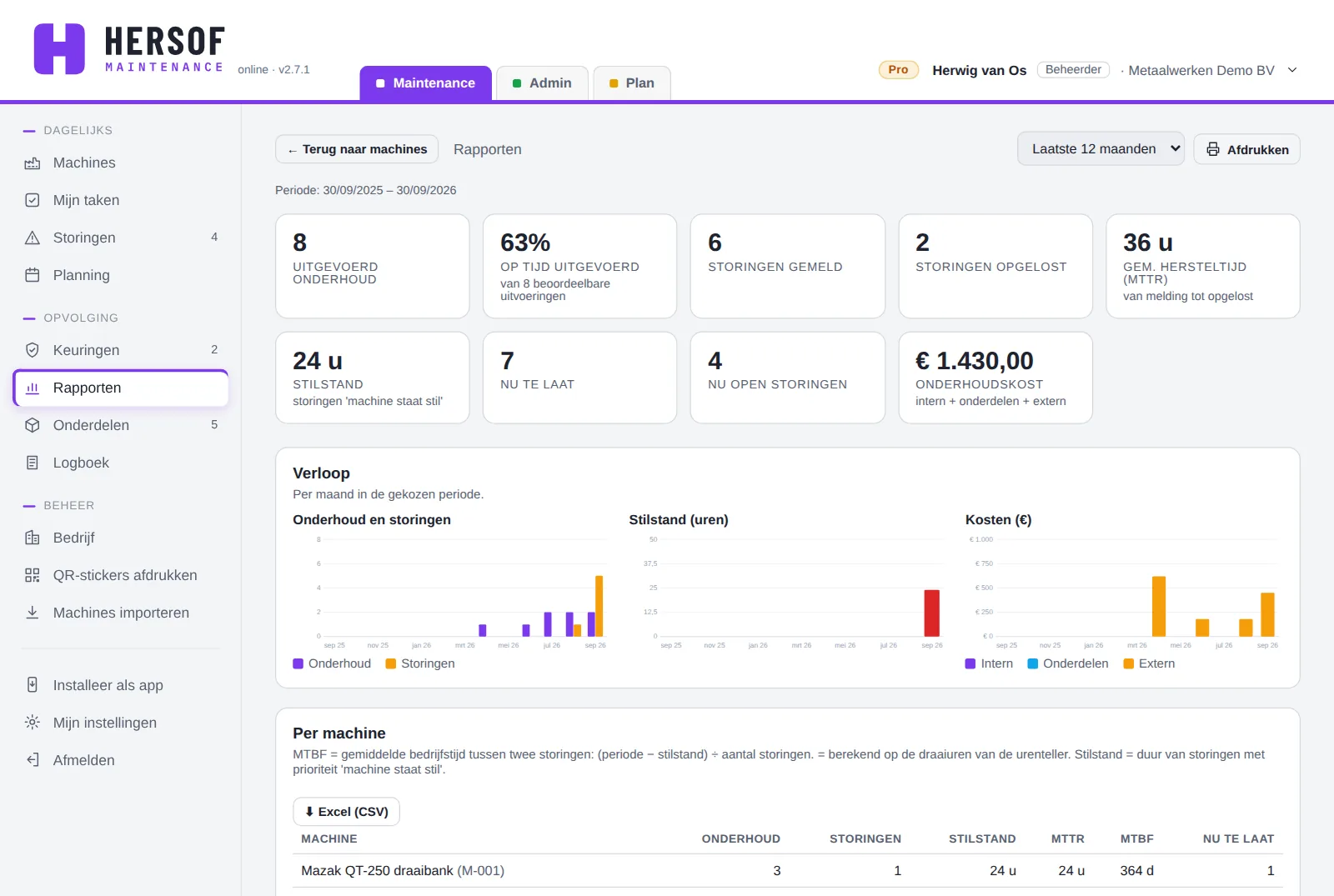This screenshot has width=1334, height=896.
Task: Download the Excel (CSV) export
Action: point(346,813)
